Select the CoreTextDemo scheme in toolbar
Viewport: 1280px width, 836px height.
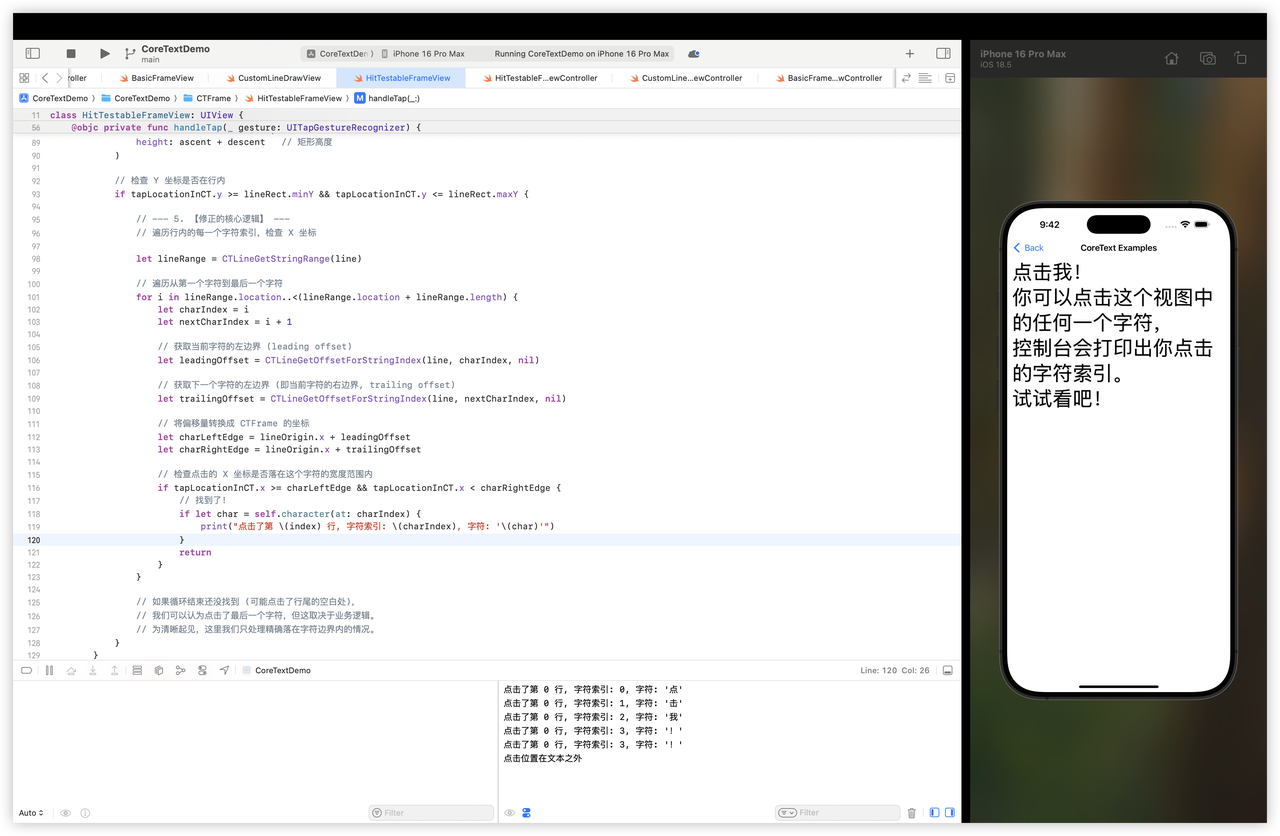[x=337, y=54]
